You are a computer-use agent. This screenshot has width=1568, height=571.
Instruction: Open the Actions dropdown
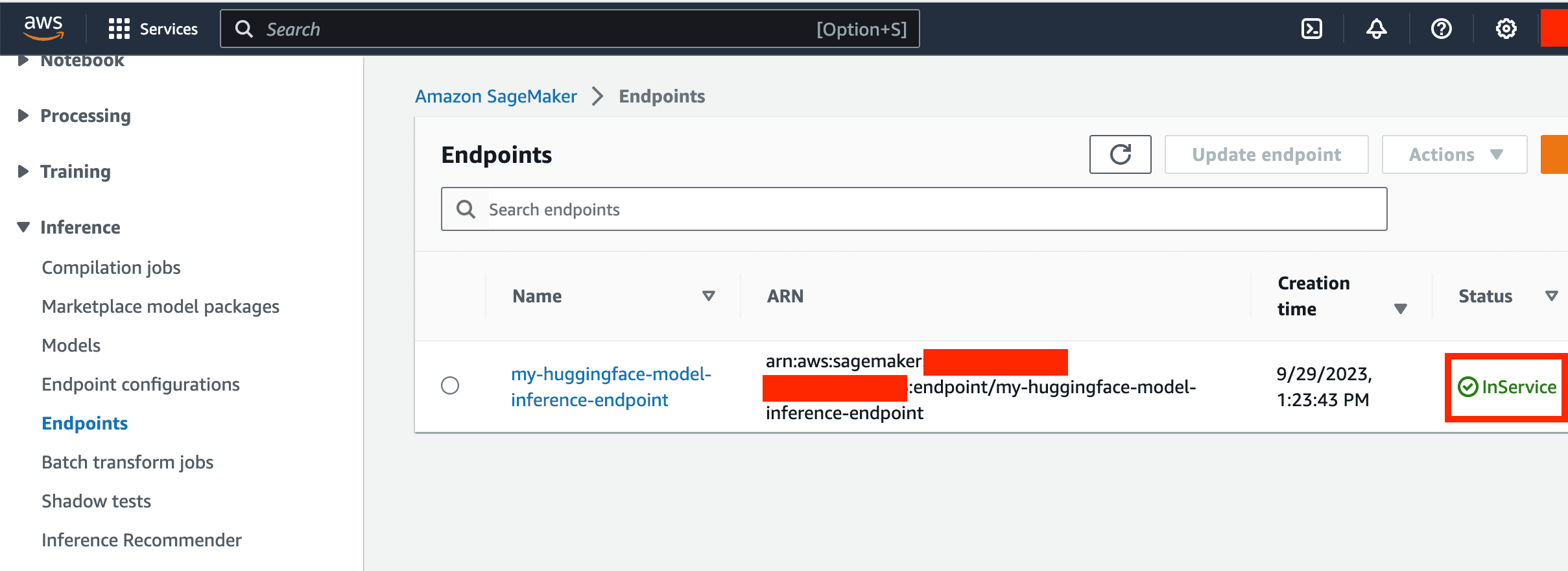(x=1455, y=154)
